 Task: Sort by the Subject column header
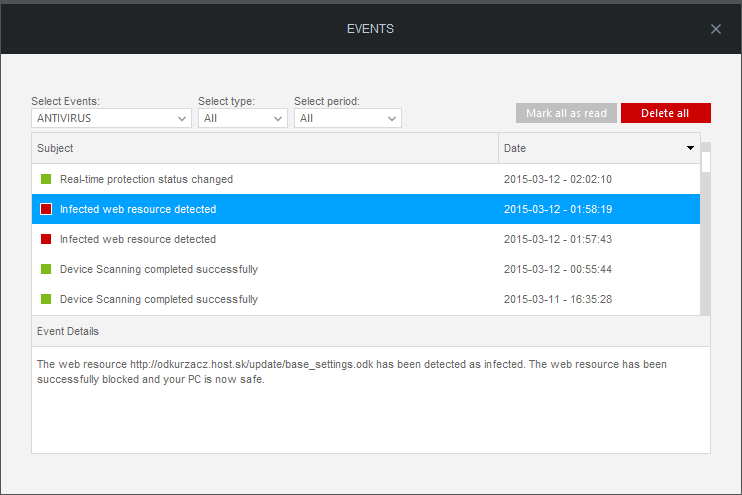tap(265, 148)
